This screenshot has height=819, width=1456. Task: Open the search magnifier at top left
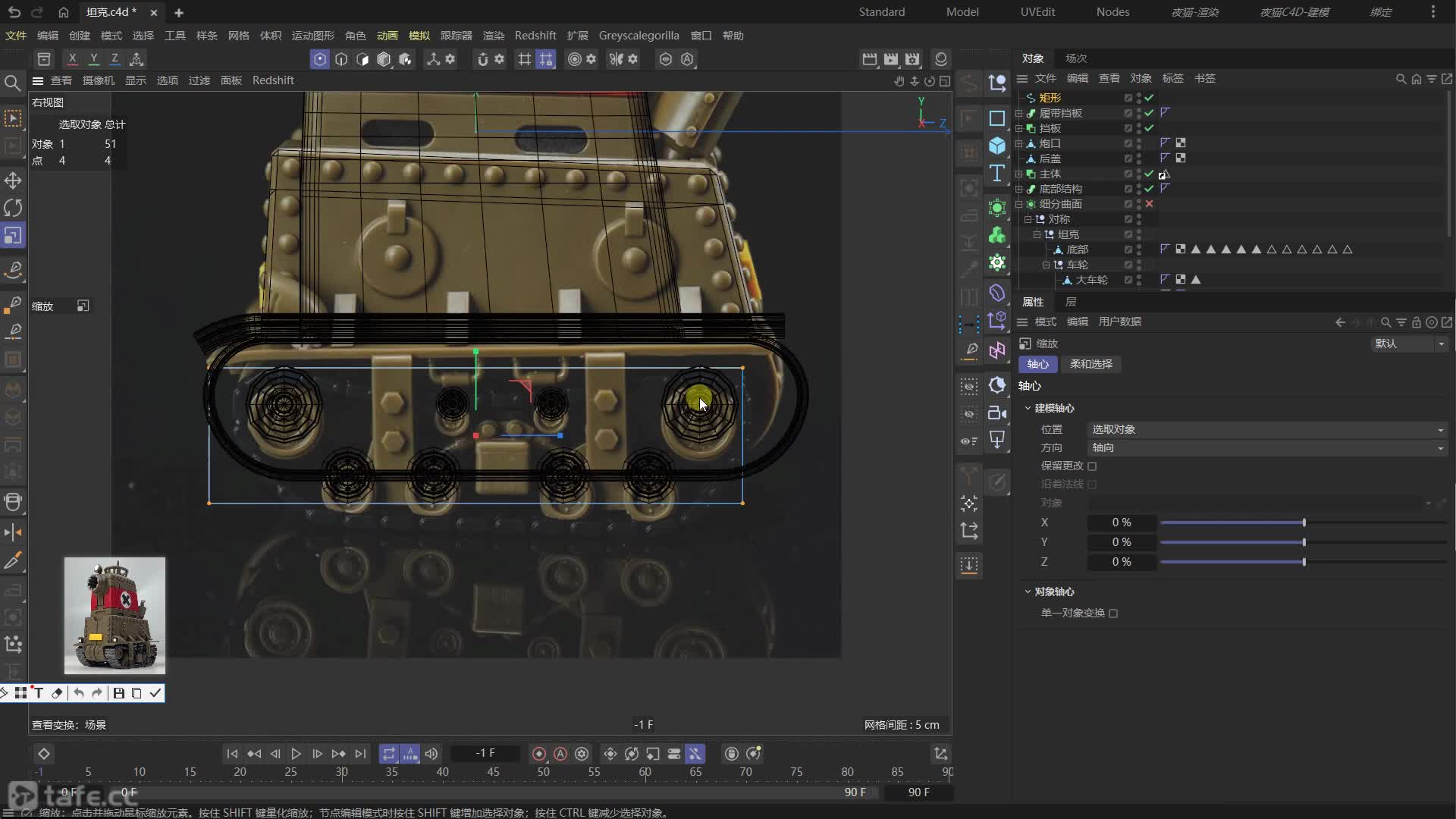[12, 83]
